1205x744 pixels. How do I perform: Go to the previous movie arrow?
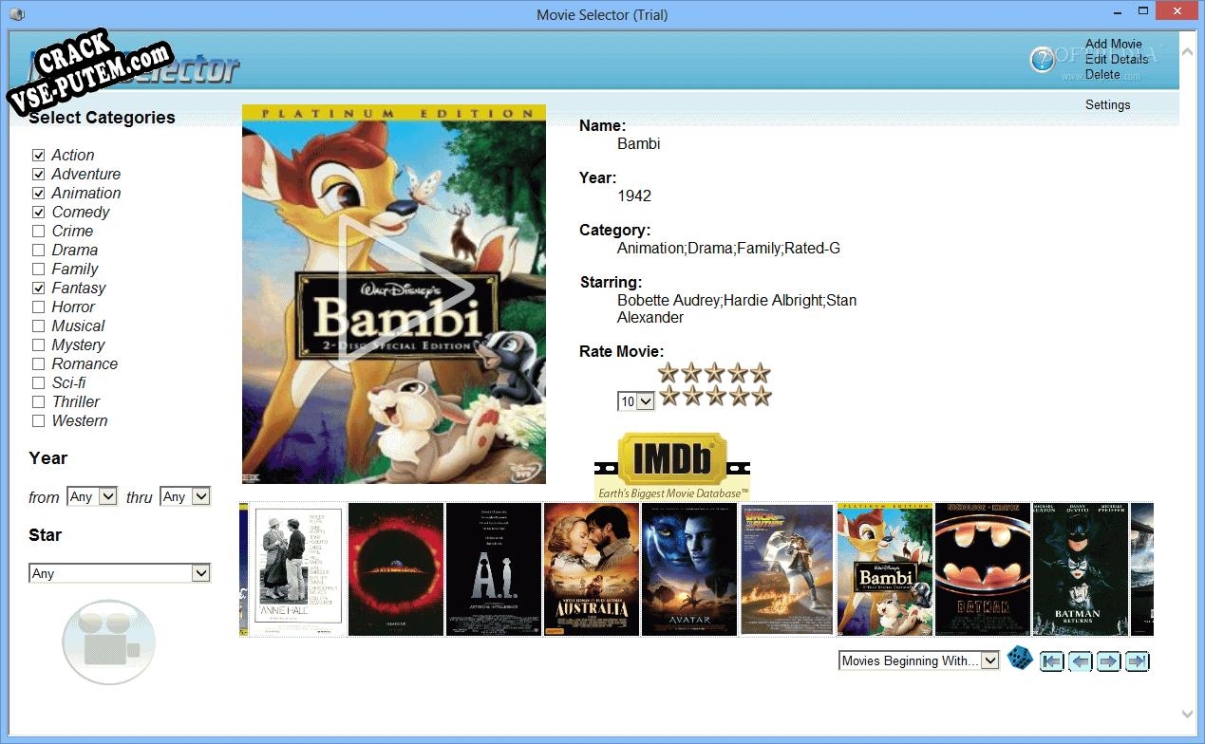1080,661
